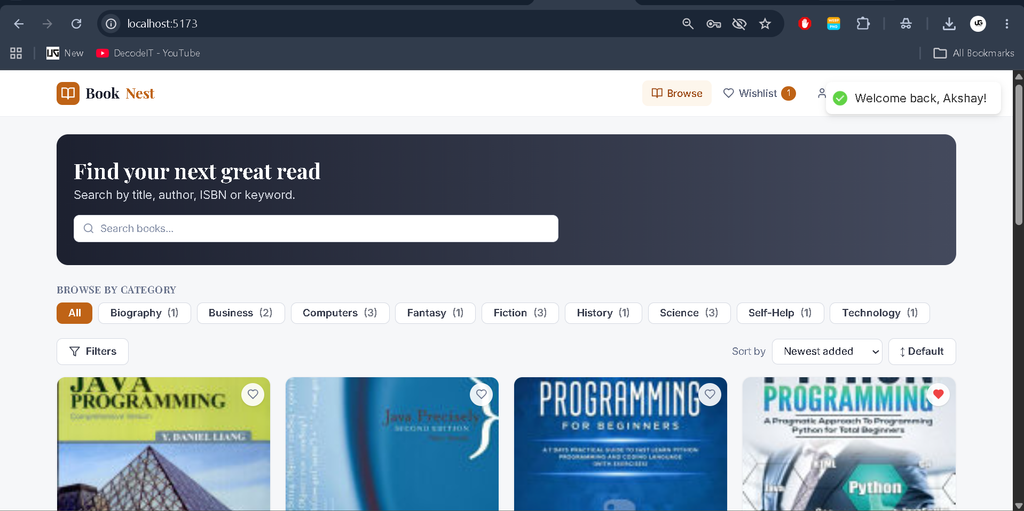Dismiss the Welcome back, Akshay! toast
The width and height of the screenshot is (1024, 511).
[913, 98]
